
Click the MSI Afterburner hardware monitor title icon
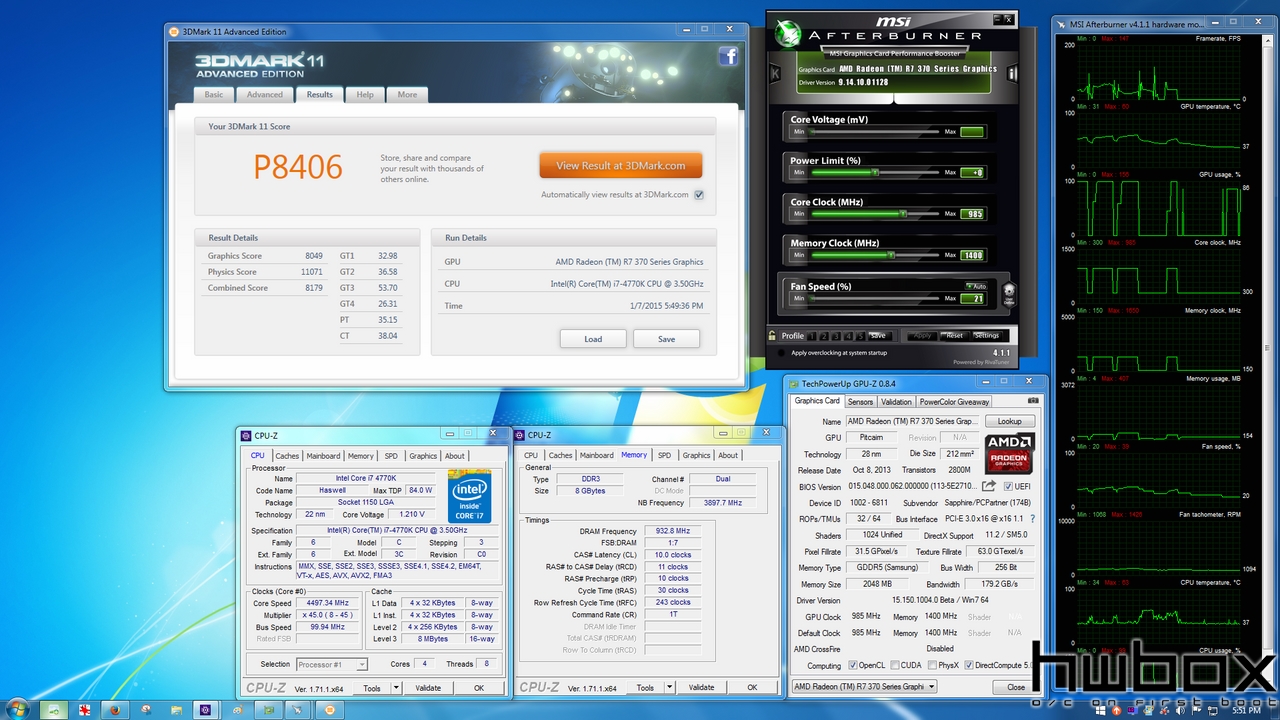pos(1062,24)
